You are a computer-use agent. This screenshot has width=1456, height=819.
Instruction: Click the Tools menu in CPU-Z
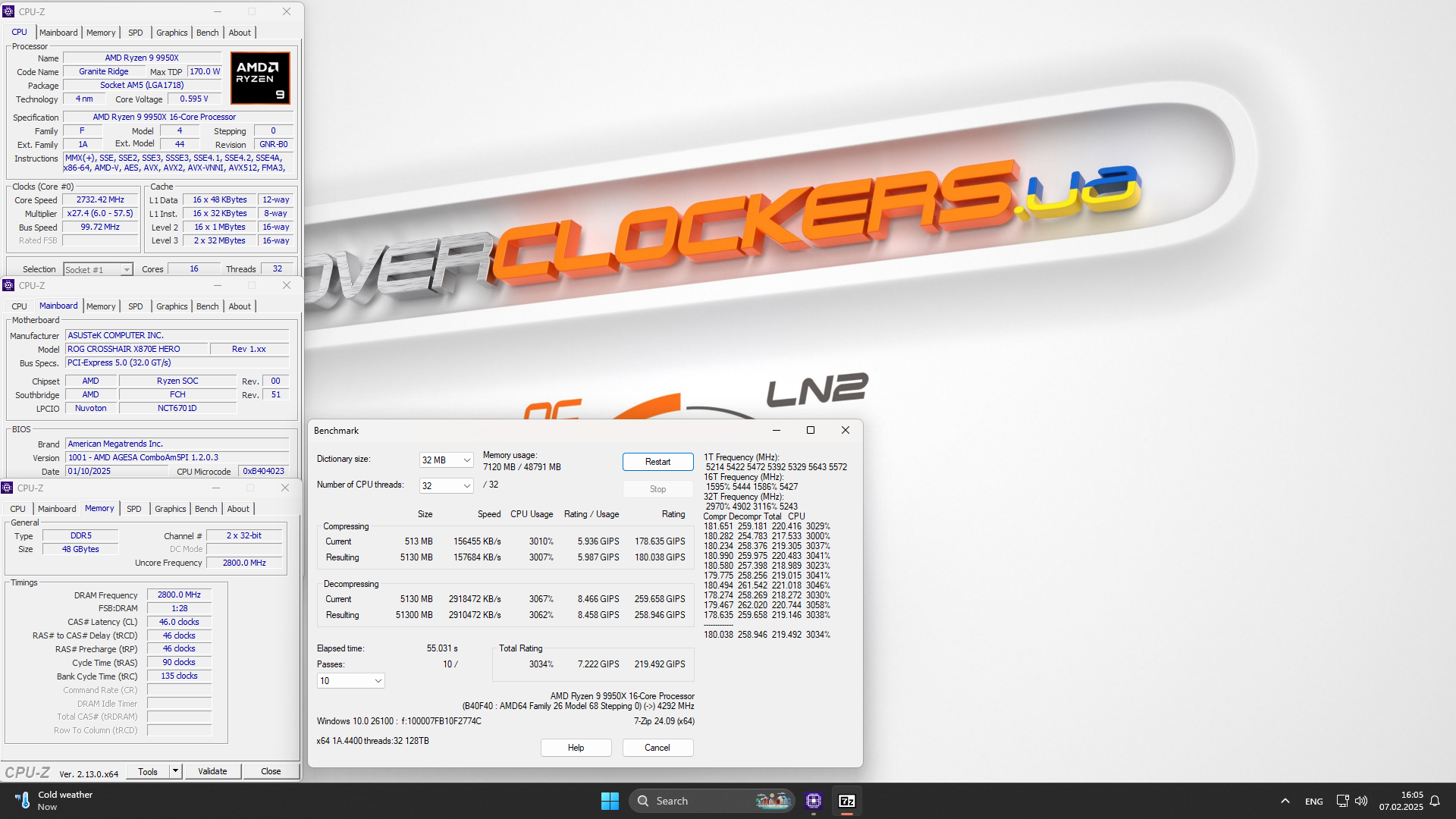148,771
